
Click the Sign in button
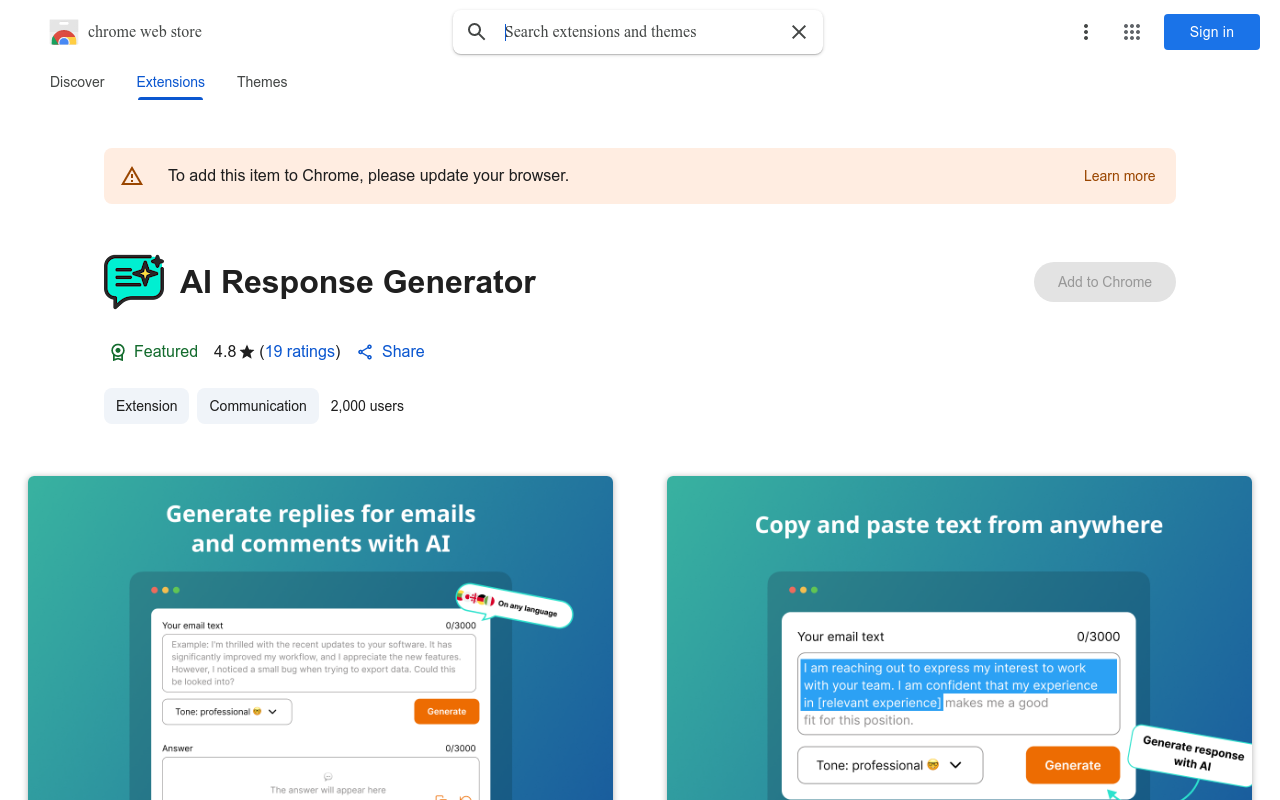click(1212, 32)
